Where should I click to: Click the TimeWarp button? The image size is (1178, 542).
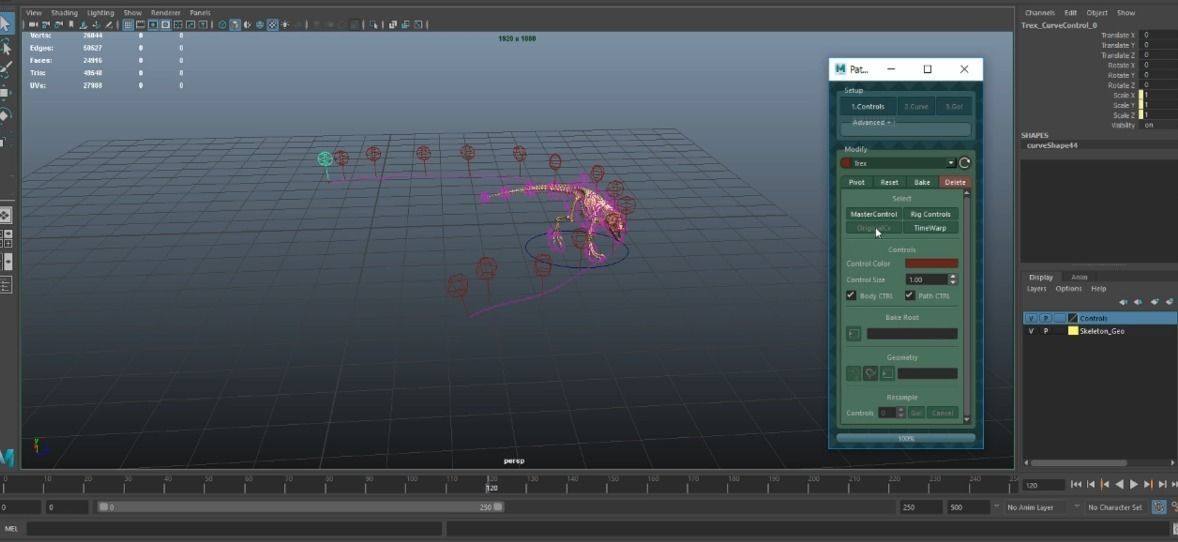931,228
